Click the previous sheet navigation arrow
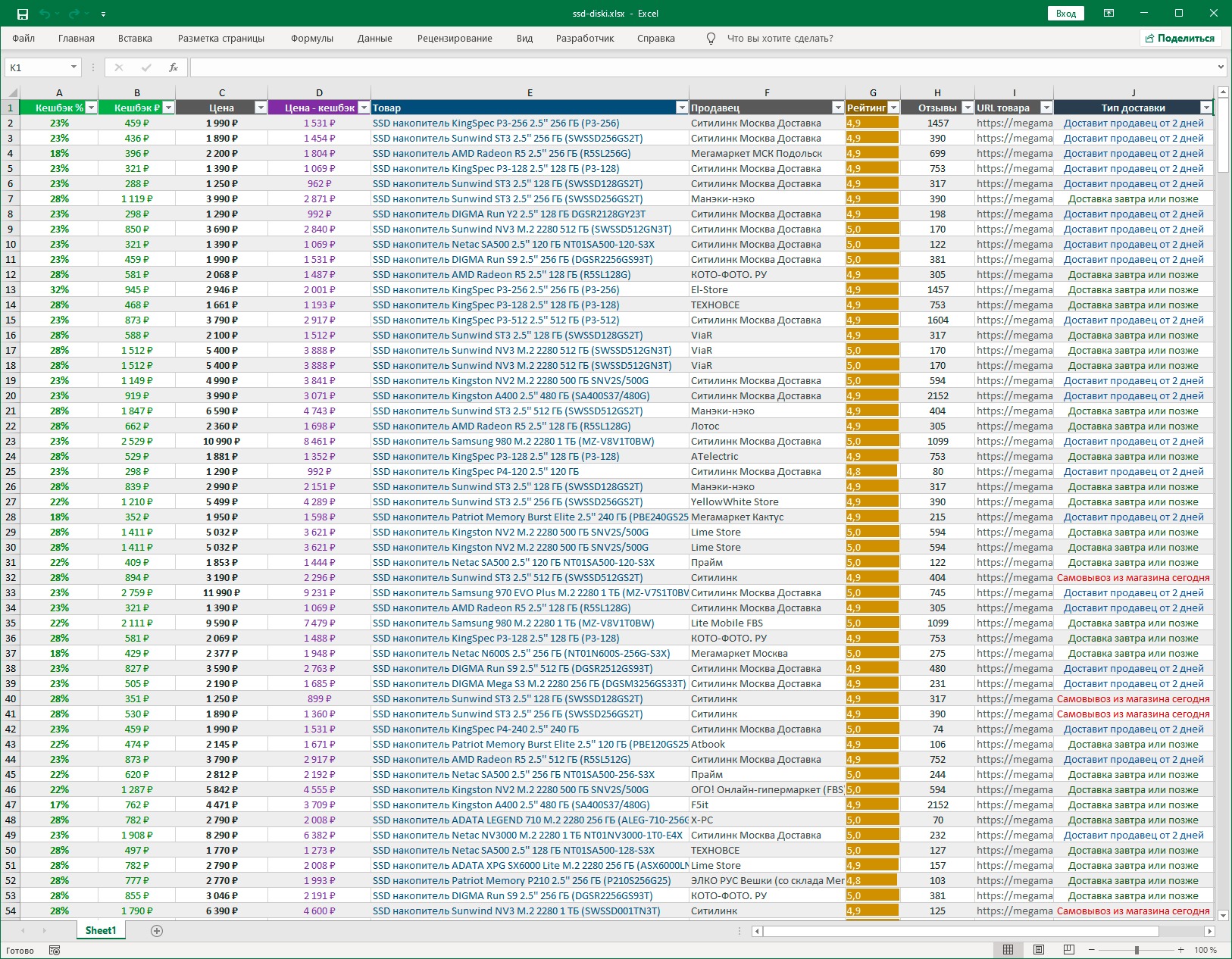 [x=23, y=931]
